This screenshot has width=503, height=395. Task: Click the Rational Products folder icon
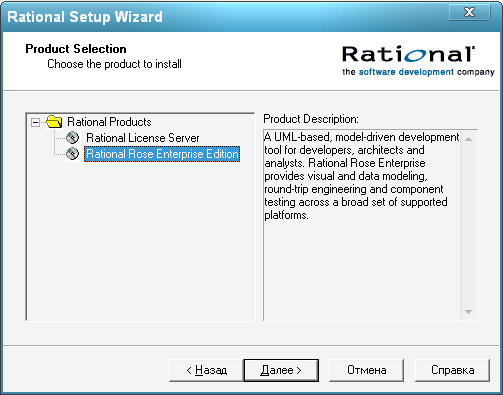[x=54, y=122]
